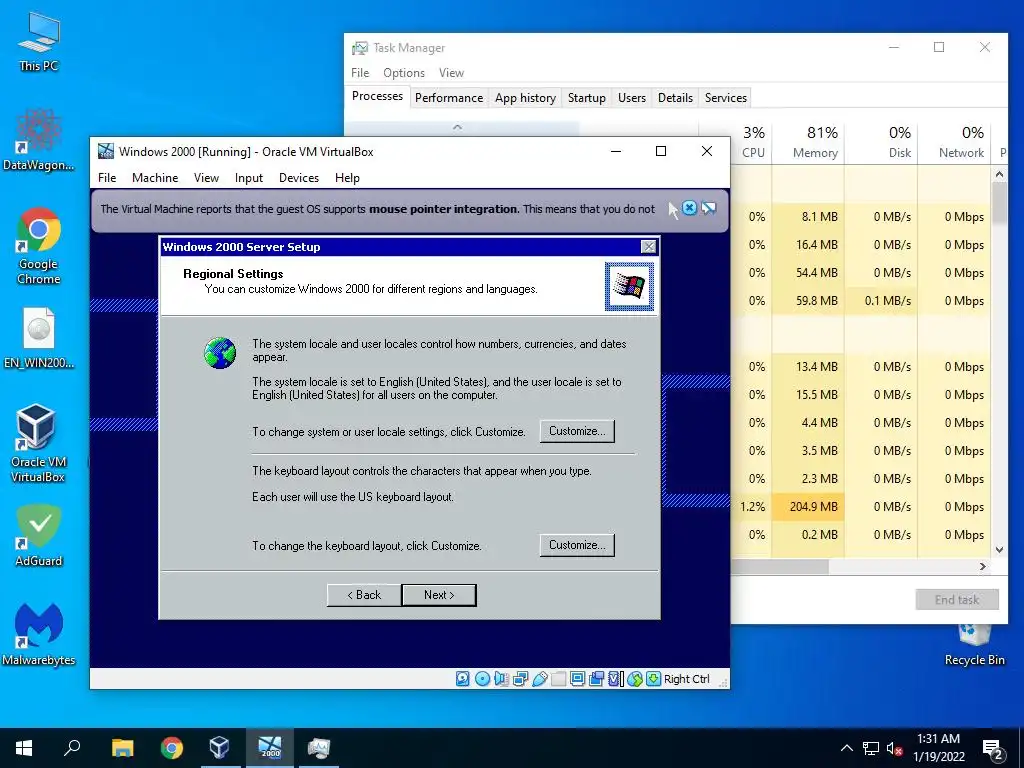Click the 204.9 MB memory cell

808,507
